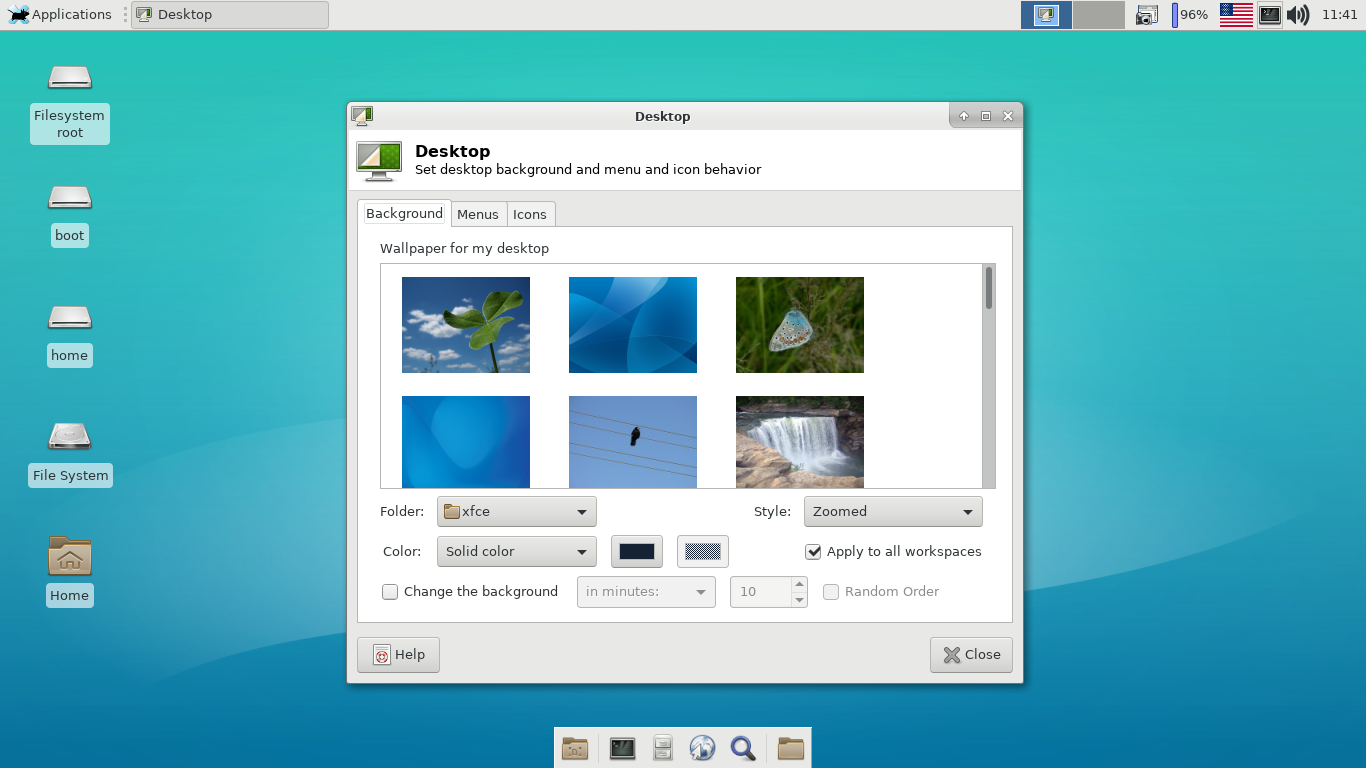Click the volume speaker icon in the panel
1366x768 pixels.
(1298, 15)
